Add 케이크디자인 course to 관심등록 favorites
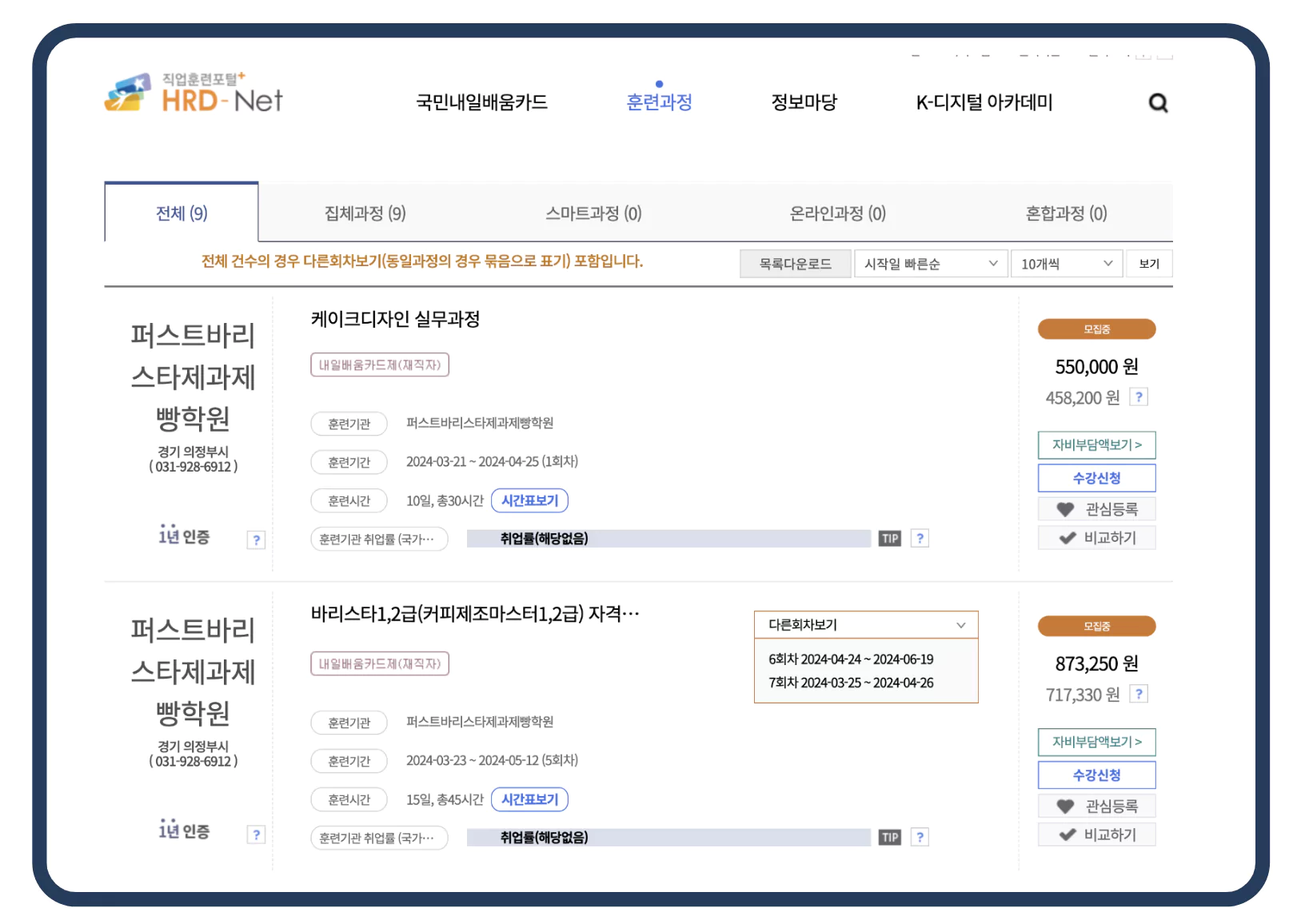The height and width of the screenshot is (924, 1297). click(x=1096, y=509)
